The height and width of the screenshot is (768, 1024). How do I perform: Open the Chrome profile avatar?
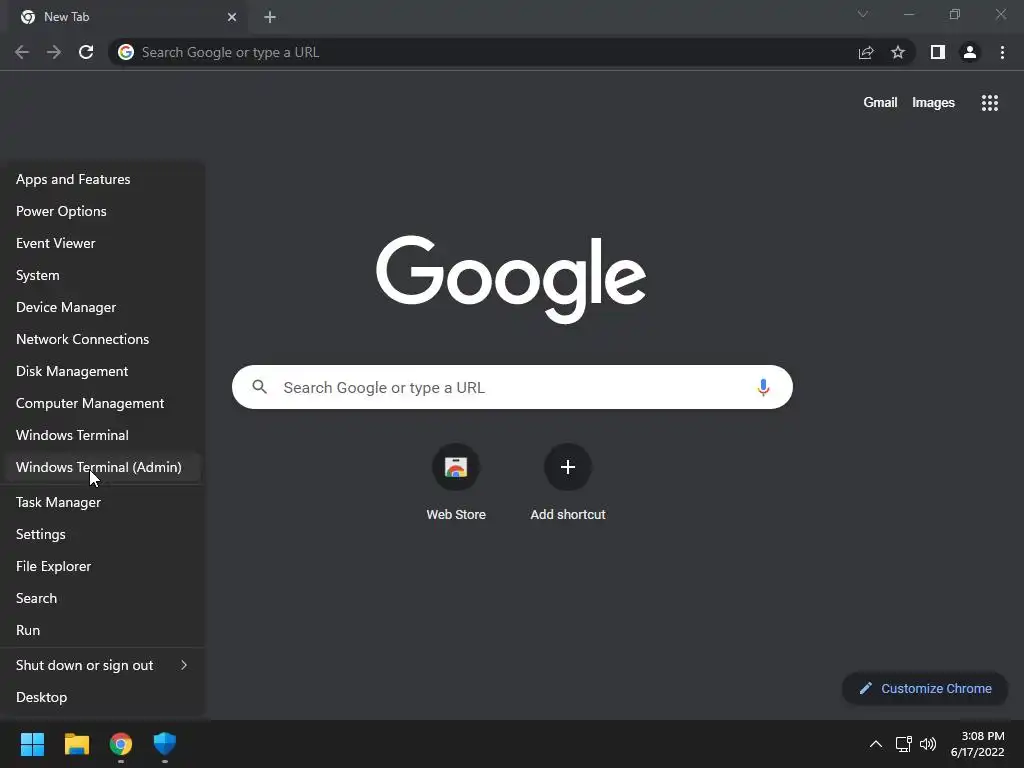click(970, 52)
